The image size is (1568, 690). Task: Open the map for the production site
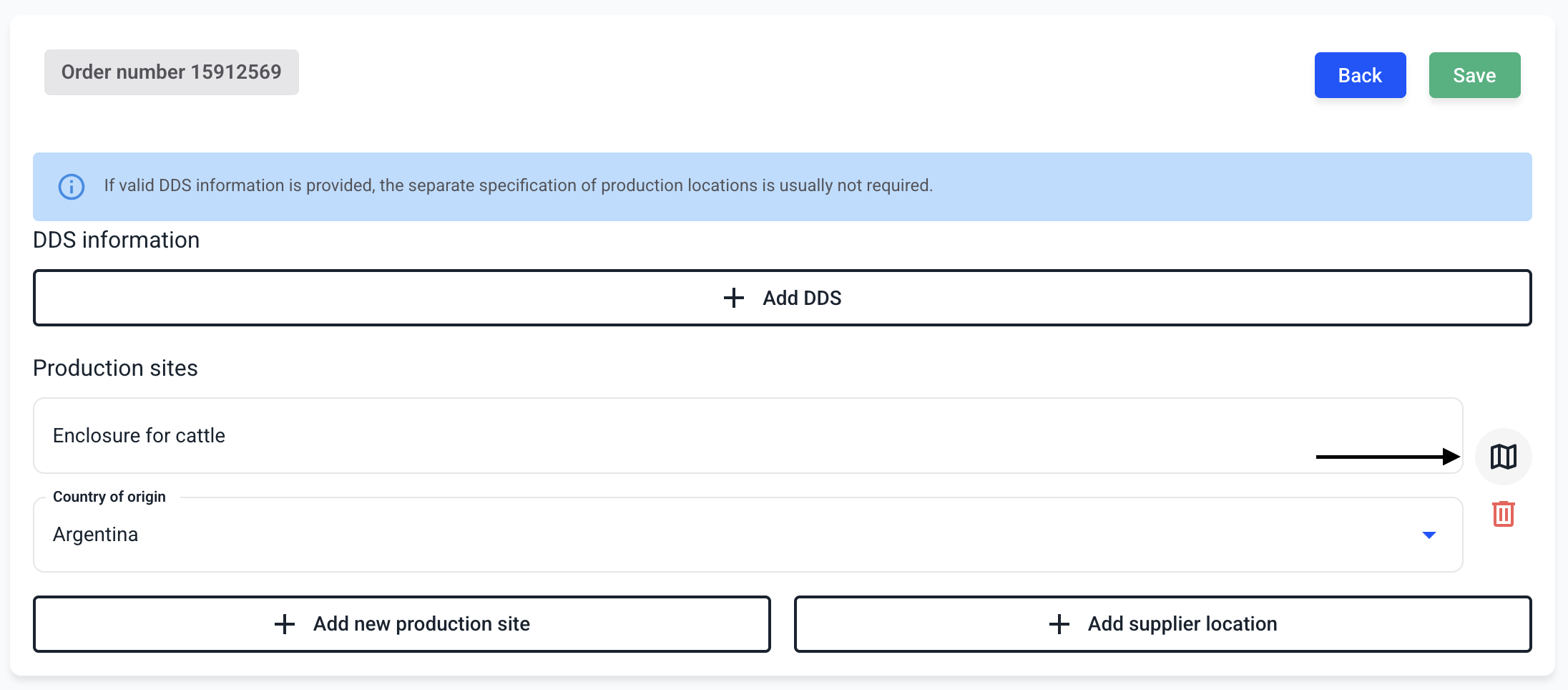(x=1503, y=457)
